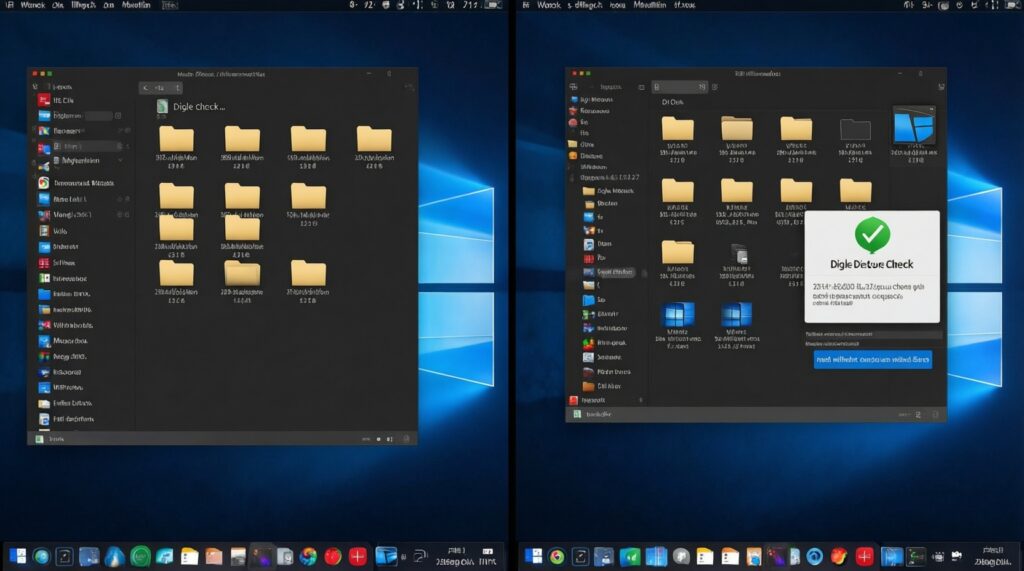
Task: Click the back arrow in left window toolbar
Action: tap(146, 88)
